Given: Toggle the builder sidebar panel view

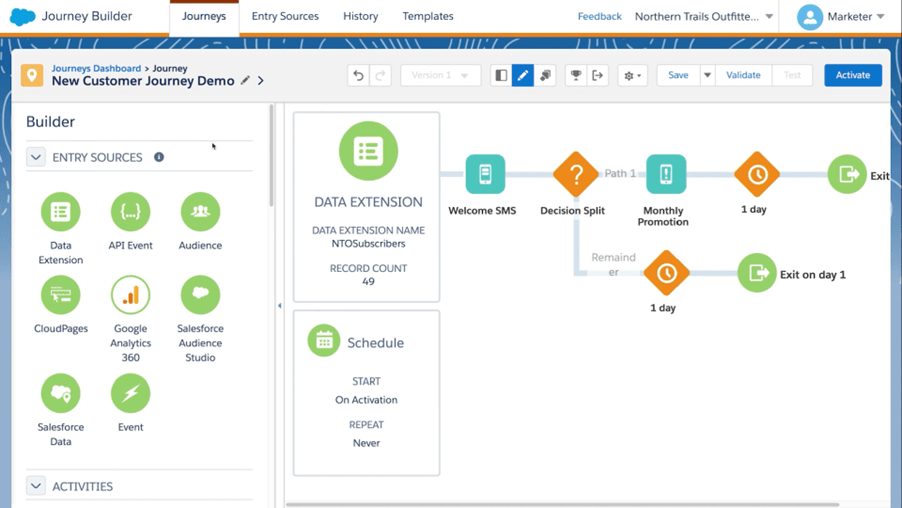Looking at the screenshot, I should (x=501, y=75).
